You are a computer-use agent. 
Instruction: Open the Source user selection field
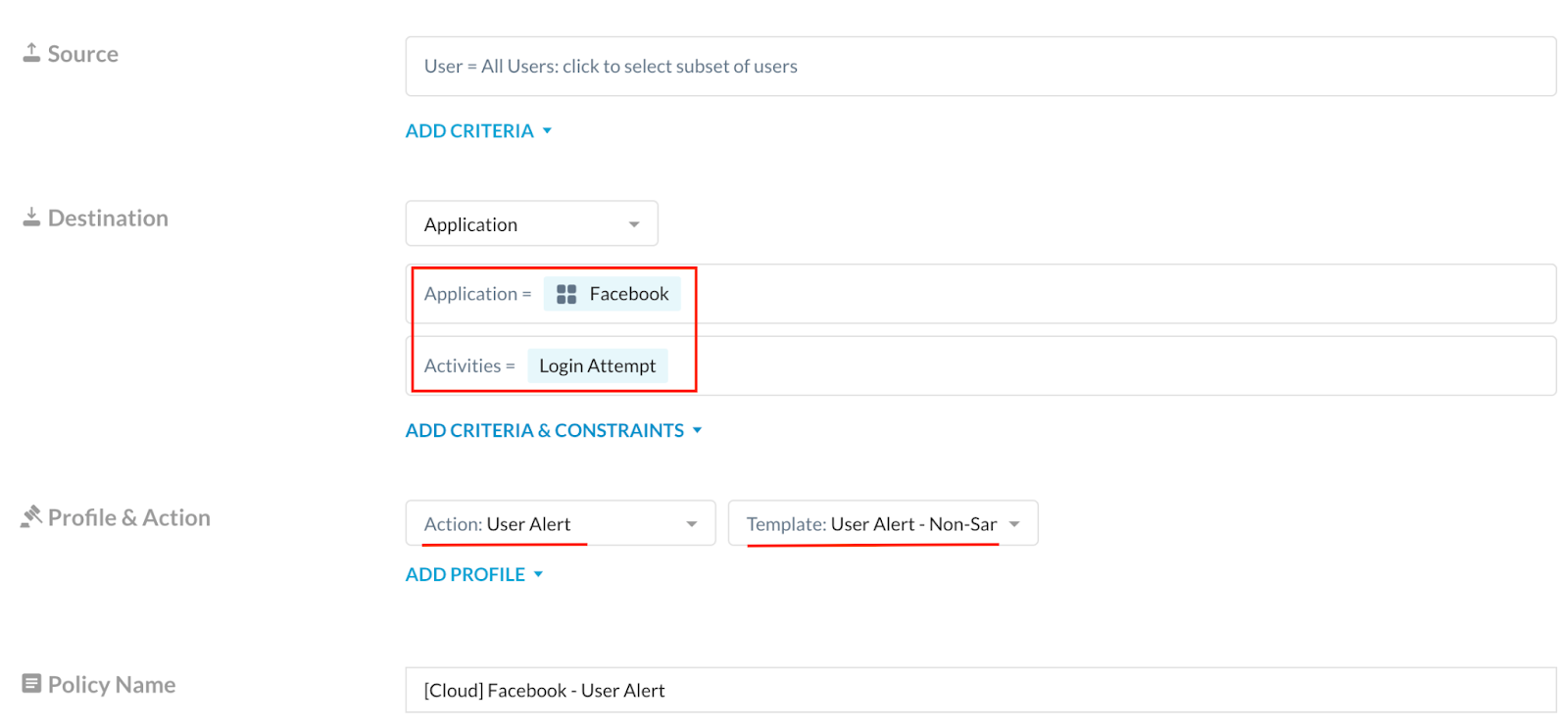[x=981, y=67]
